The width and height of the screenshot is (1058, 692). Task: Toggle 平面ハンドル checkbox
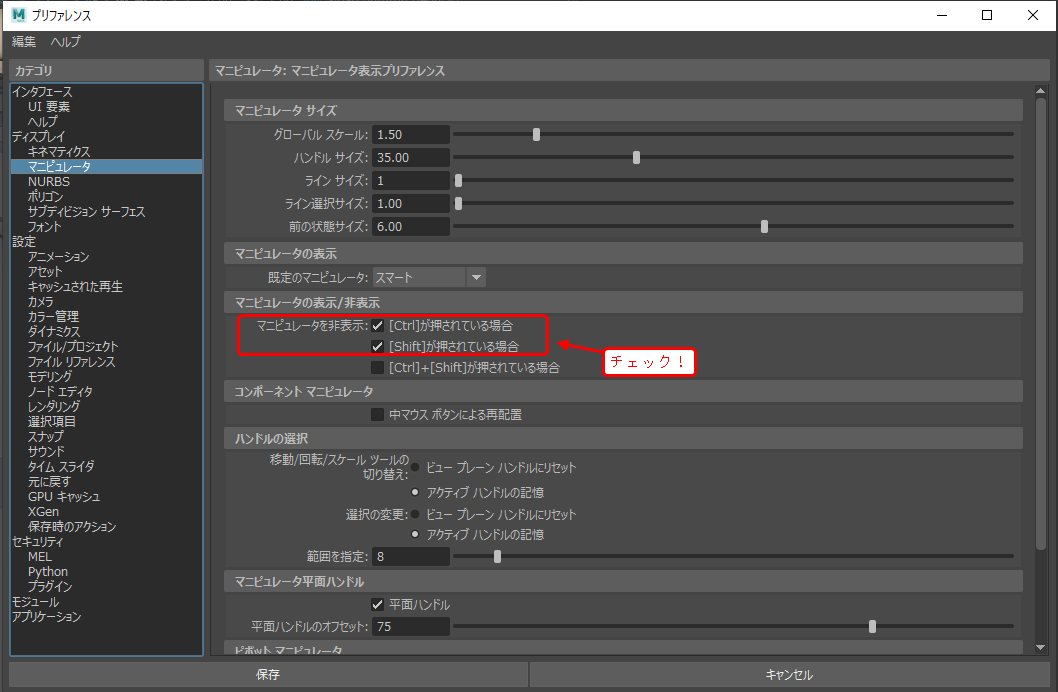click(378, 604)
